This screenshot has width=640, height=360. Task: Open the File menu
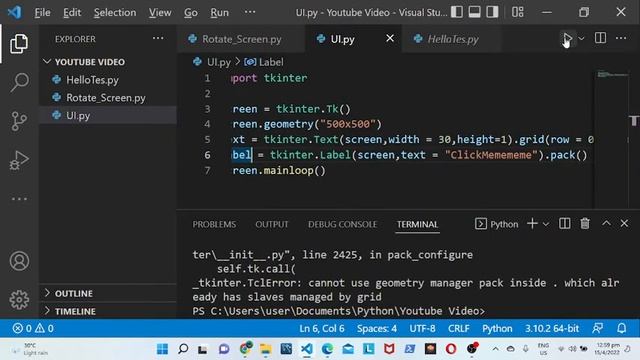(42, 13)
